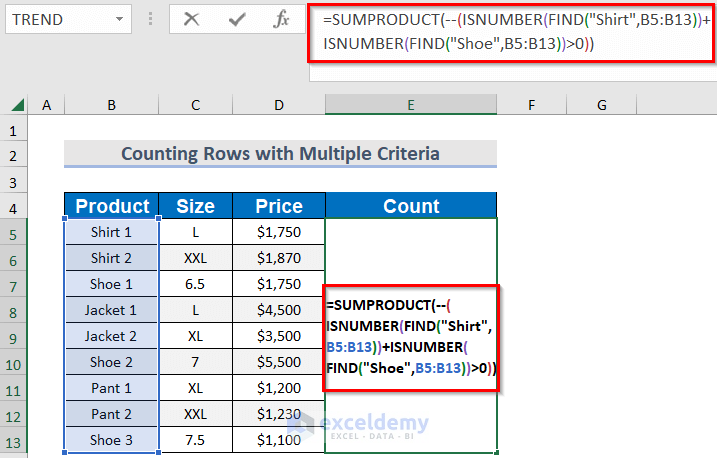The width and height of the screenshot is (717, 458).
Task: Cancel the formula entry with X
Action: point(191,19)
